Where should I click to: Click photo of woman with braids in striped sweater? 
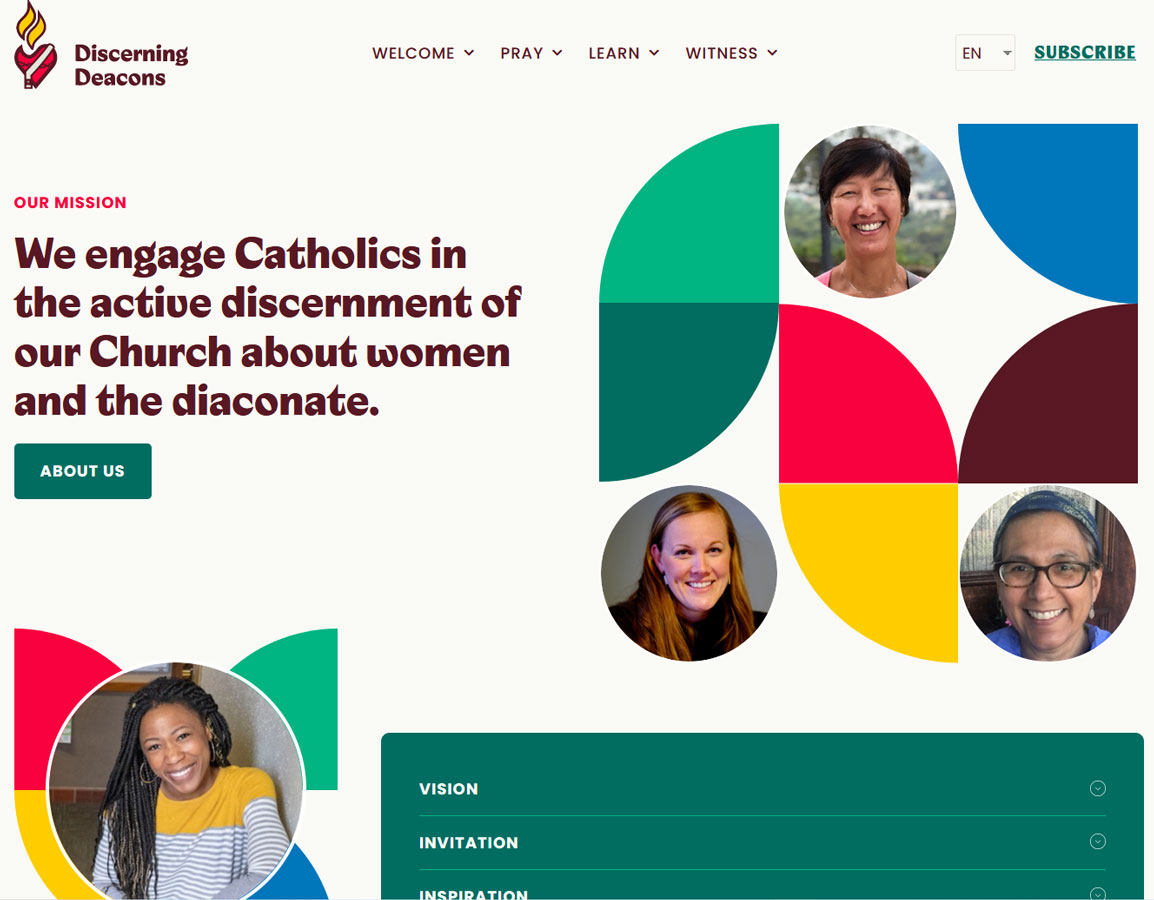(176, 780)
